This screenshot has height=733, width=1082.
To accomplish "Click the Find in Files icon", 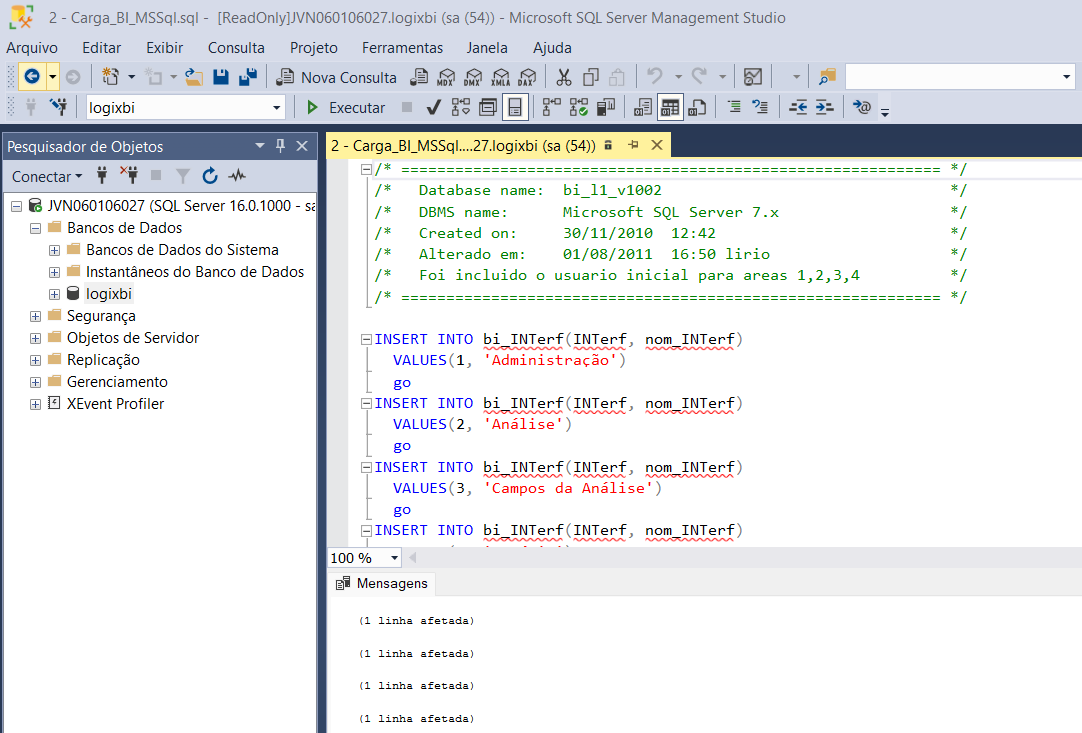I will [827, 77].
